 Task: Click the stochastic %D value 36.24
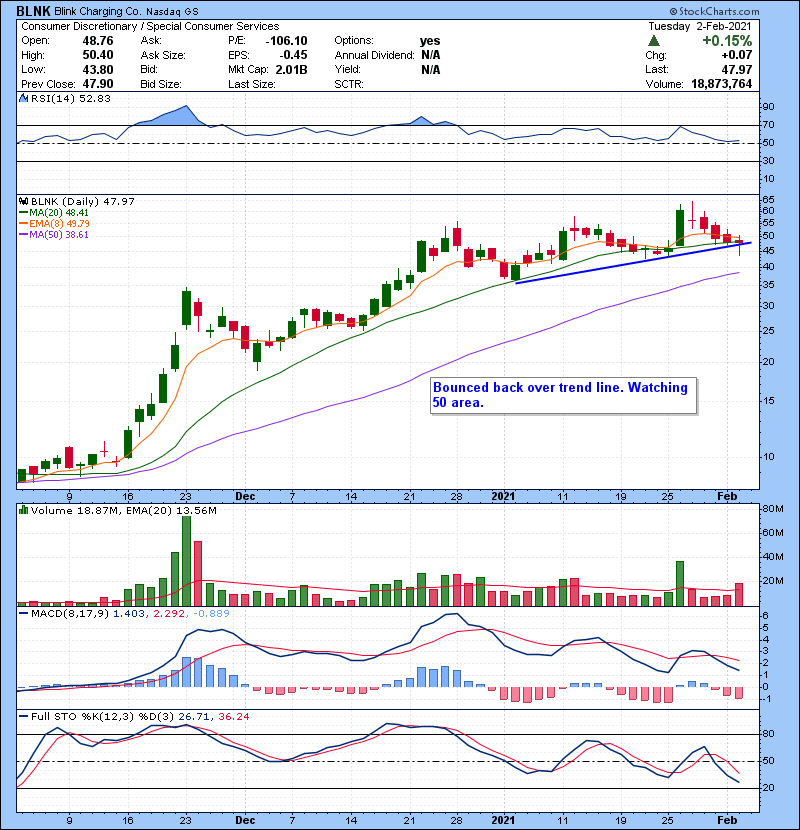point(233,717)
